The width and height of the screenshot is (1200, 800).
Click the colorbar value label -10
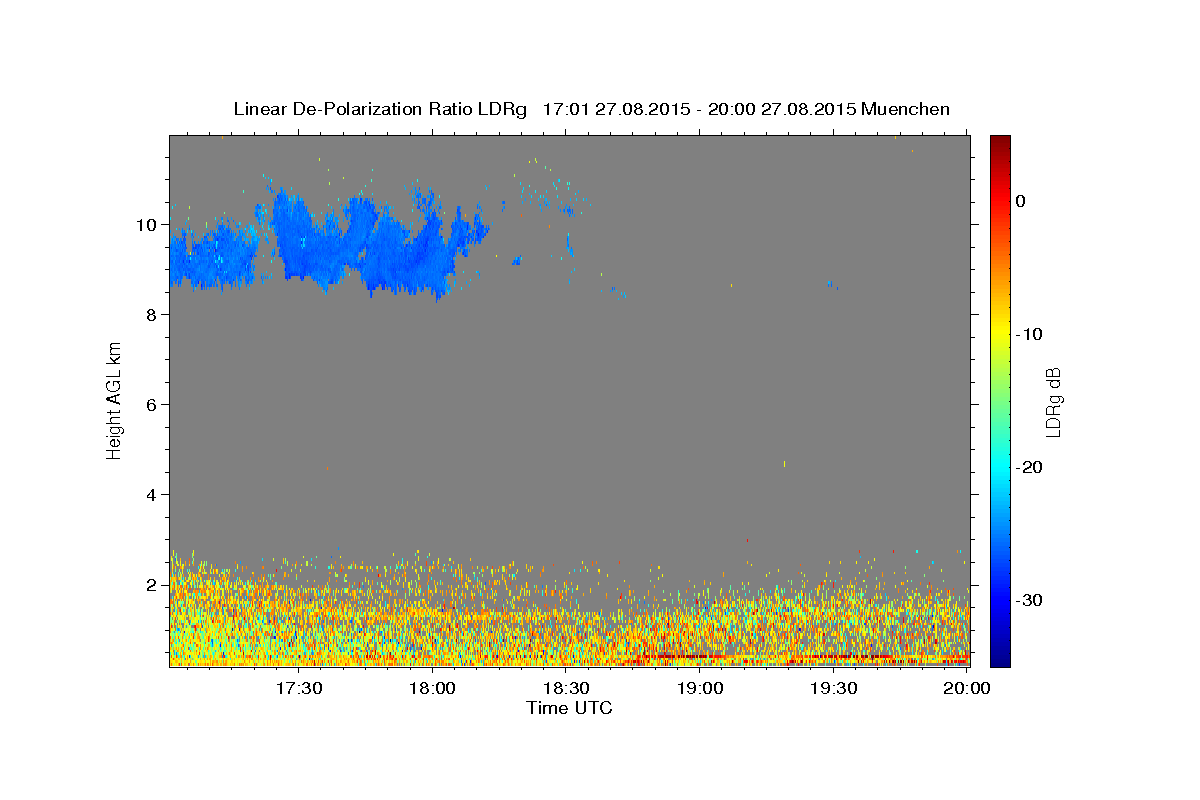[x=1030, y=334]
